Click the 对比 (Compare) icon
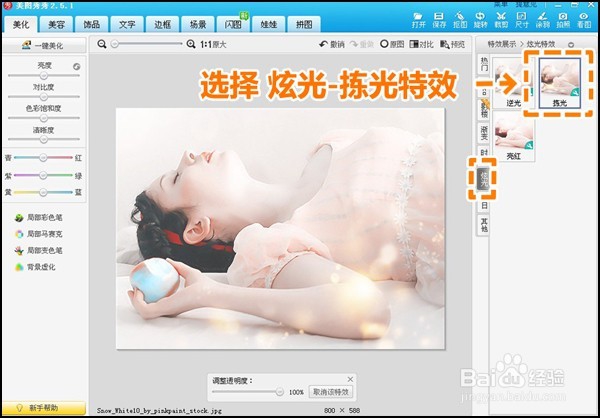Screen dimensions: 600x418 [x=421, y=44]
